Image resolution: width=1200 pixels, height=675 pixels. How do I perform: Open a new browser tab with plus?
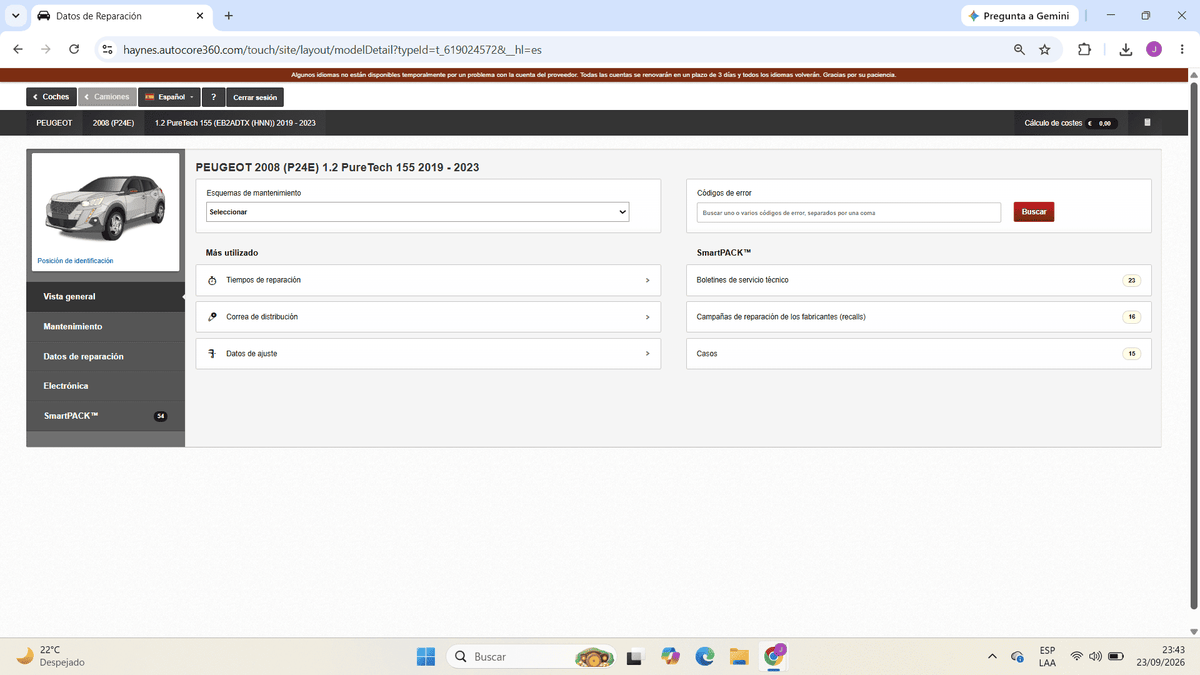[x=229, y=16]
